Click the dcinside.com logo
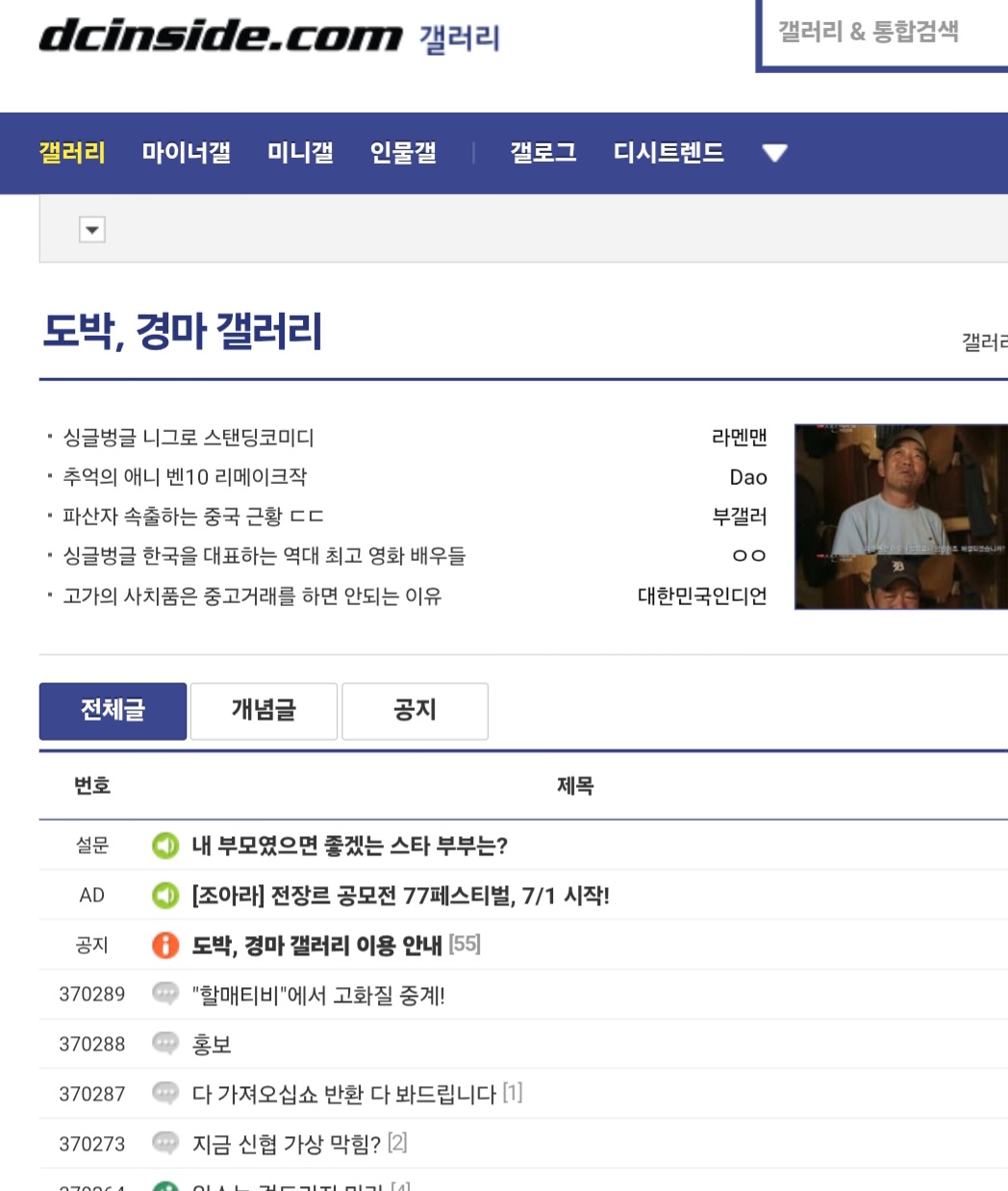The image size is (1008, 1191). (219, 36)
